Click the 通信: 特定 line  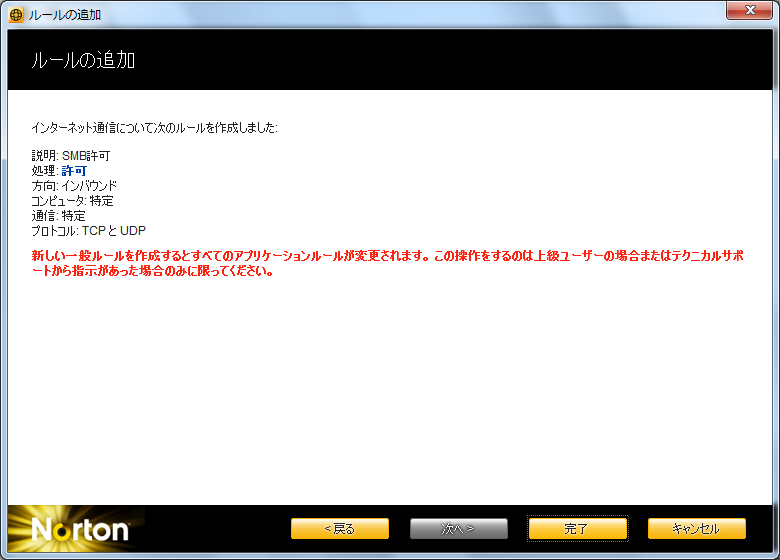pos(58,216)
